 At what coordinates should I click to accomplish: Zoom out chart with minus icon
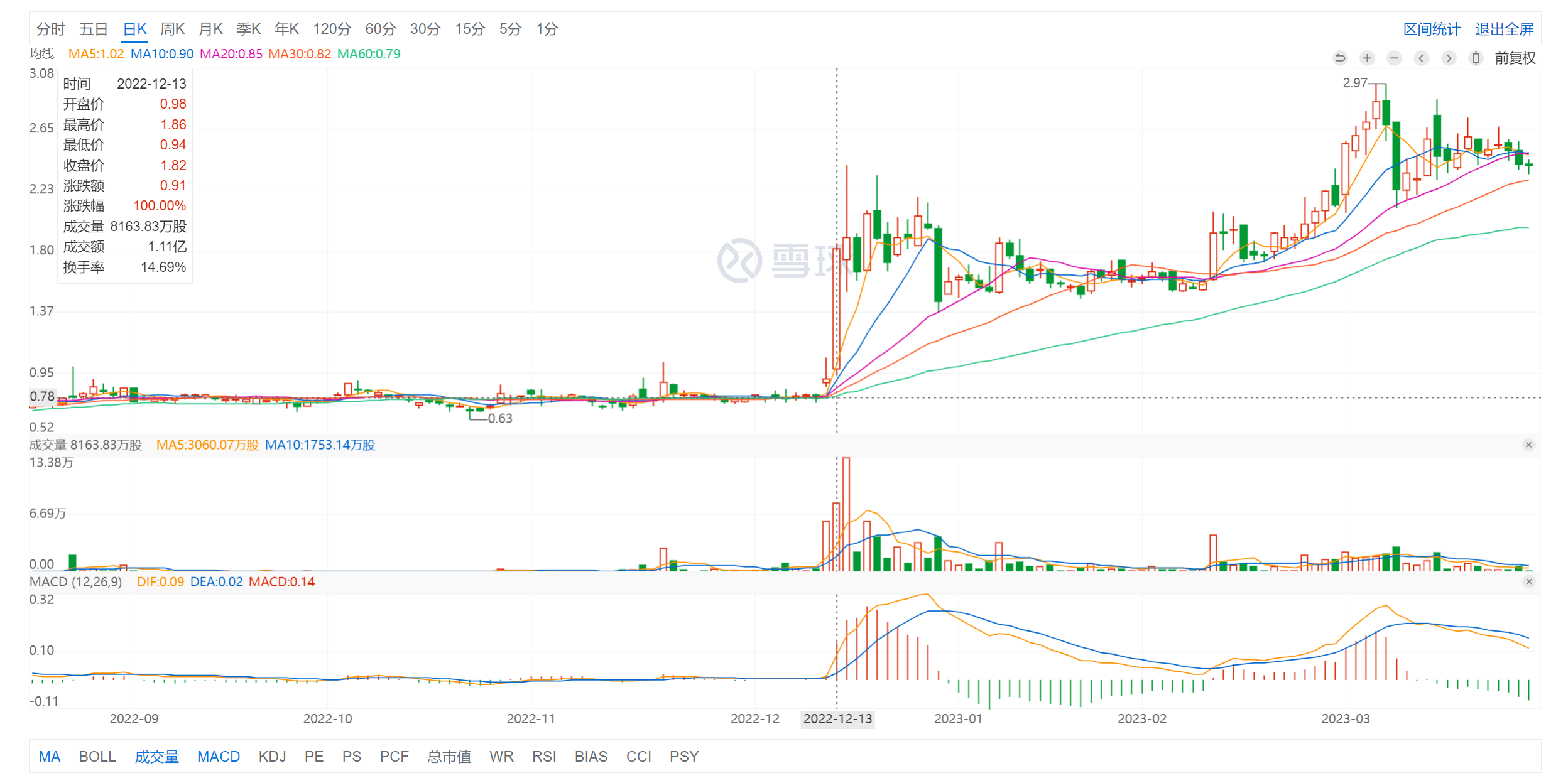click(x=1394, y=58)
